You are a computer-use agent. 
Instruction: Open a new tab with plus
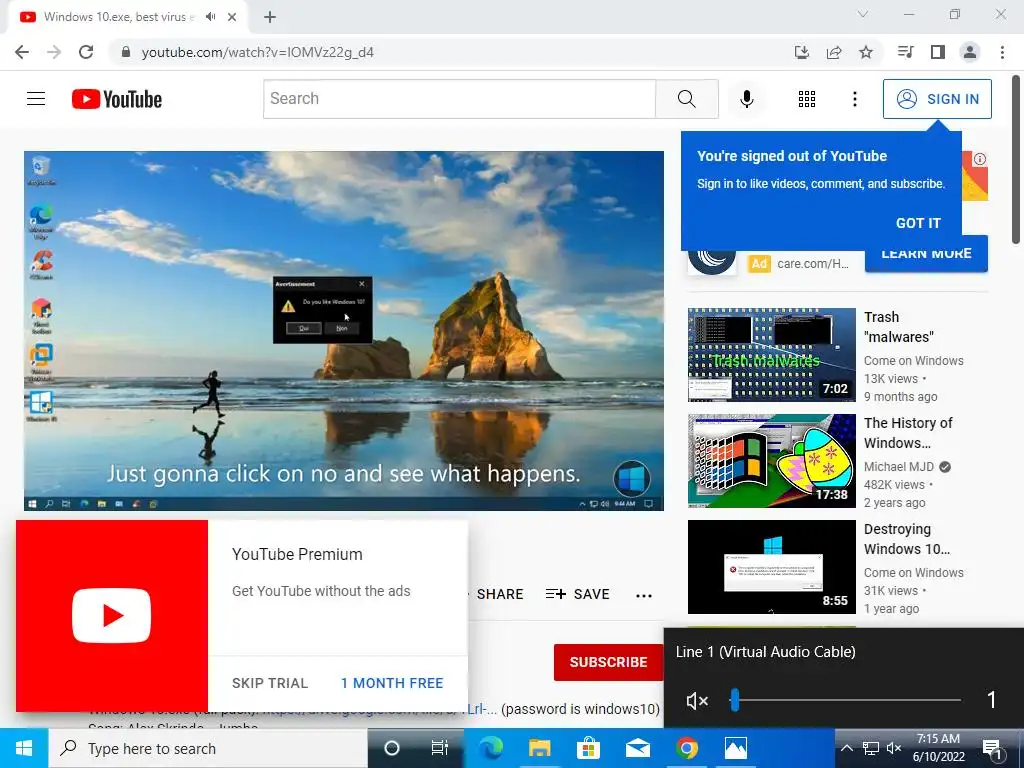(270, 17)
